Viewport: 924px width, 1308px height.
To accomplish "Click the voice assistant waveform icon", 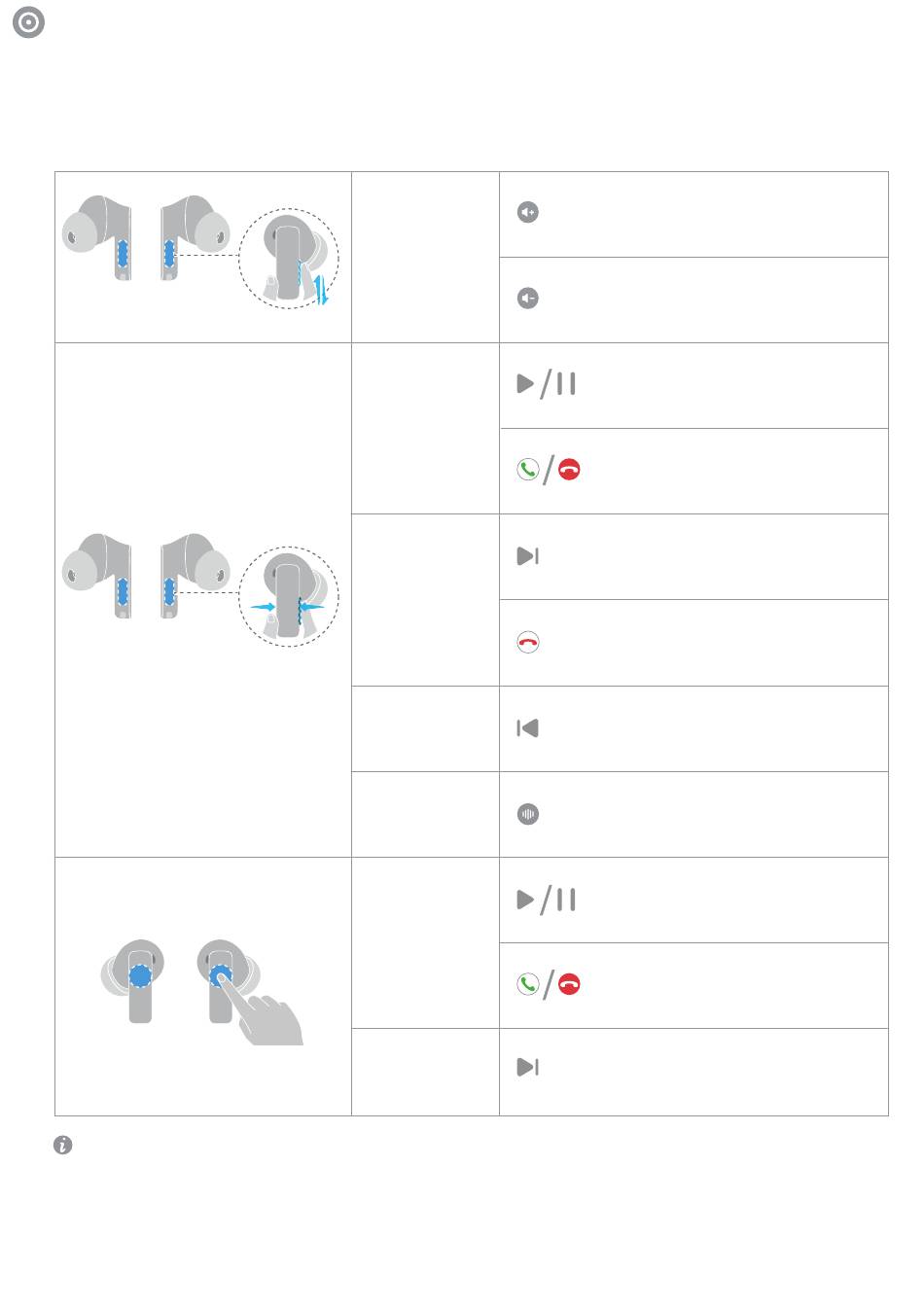I will [528, 814].
